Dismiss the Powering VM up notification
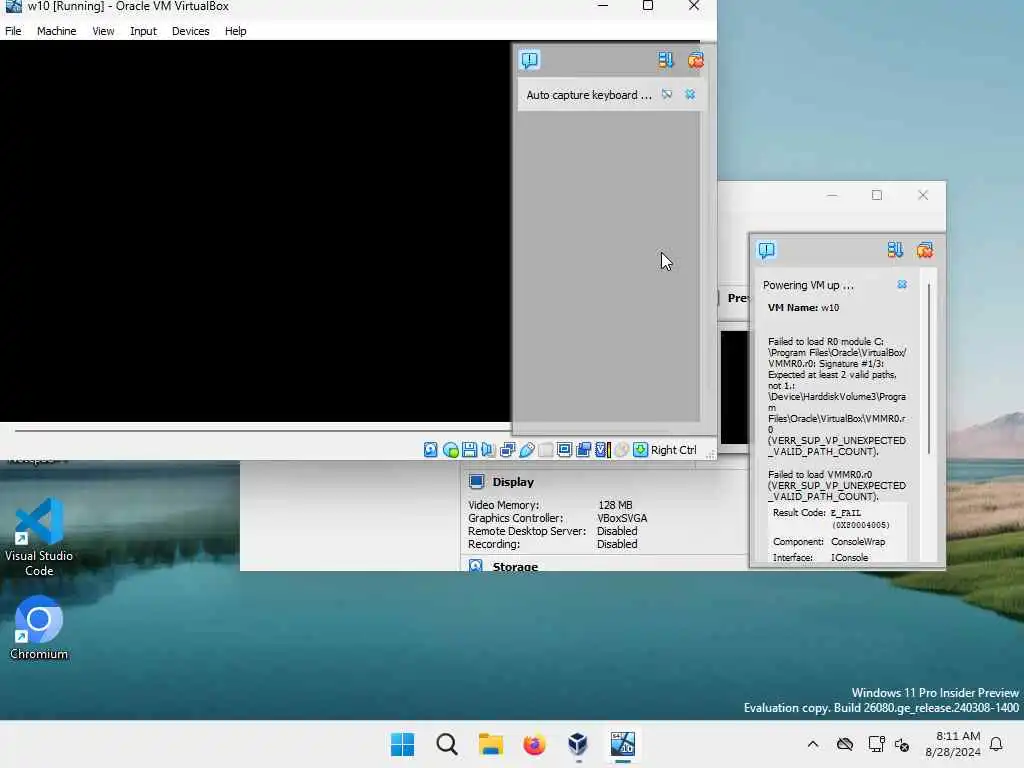1024x768 pixels. pos(902,285)
